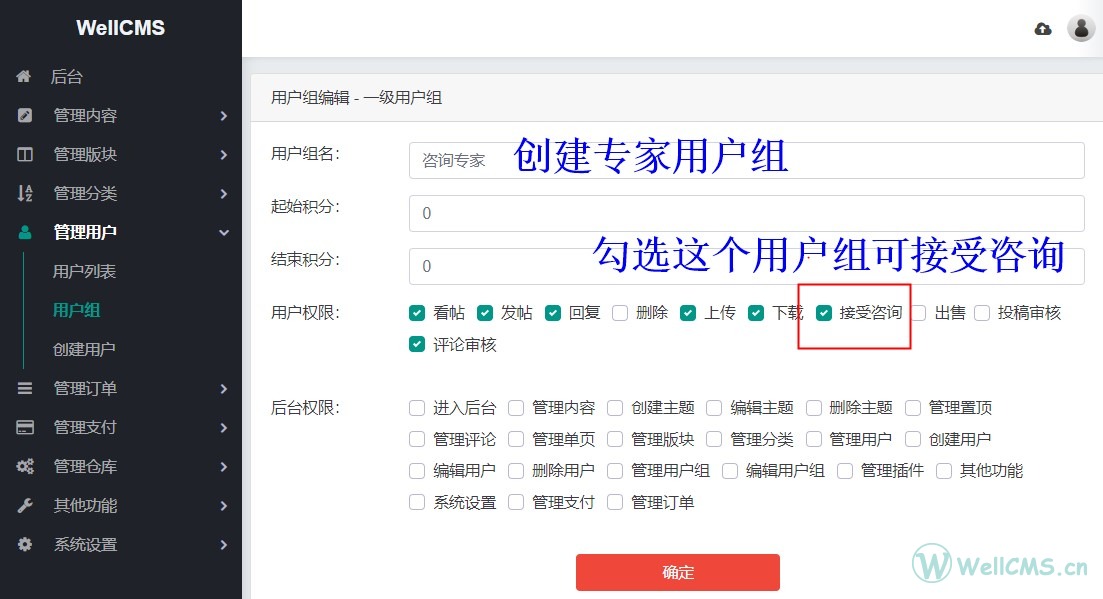Enable 管理内容 backend permission checkbox
Image resolution: width=1103 pixels, height=599 pixels.
[516, 408]
